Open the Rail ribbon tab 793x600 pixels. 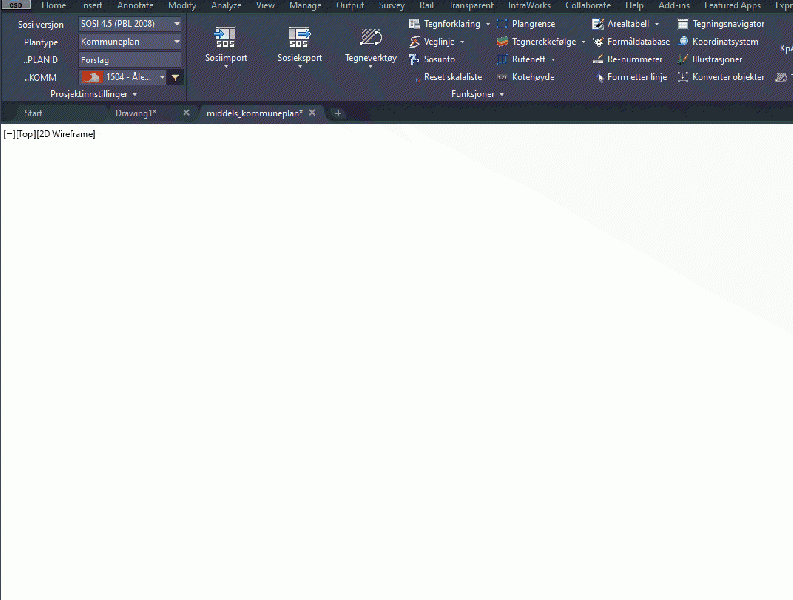[x=426, y=5]
